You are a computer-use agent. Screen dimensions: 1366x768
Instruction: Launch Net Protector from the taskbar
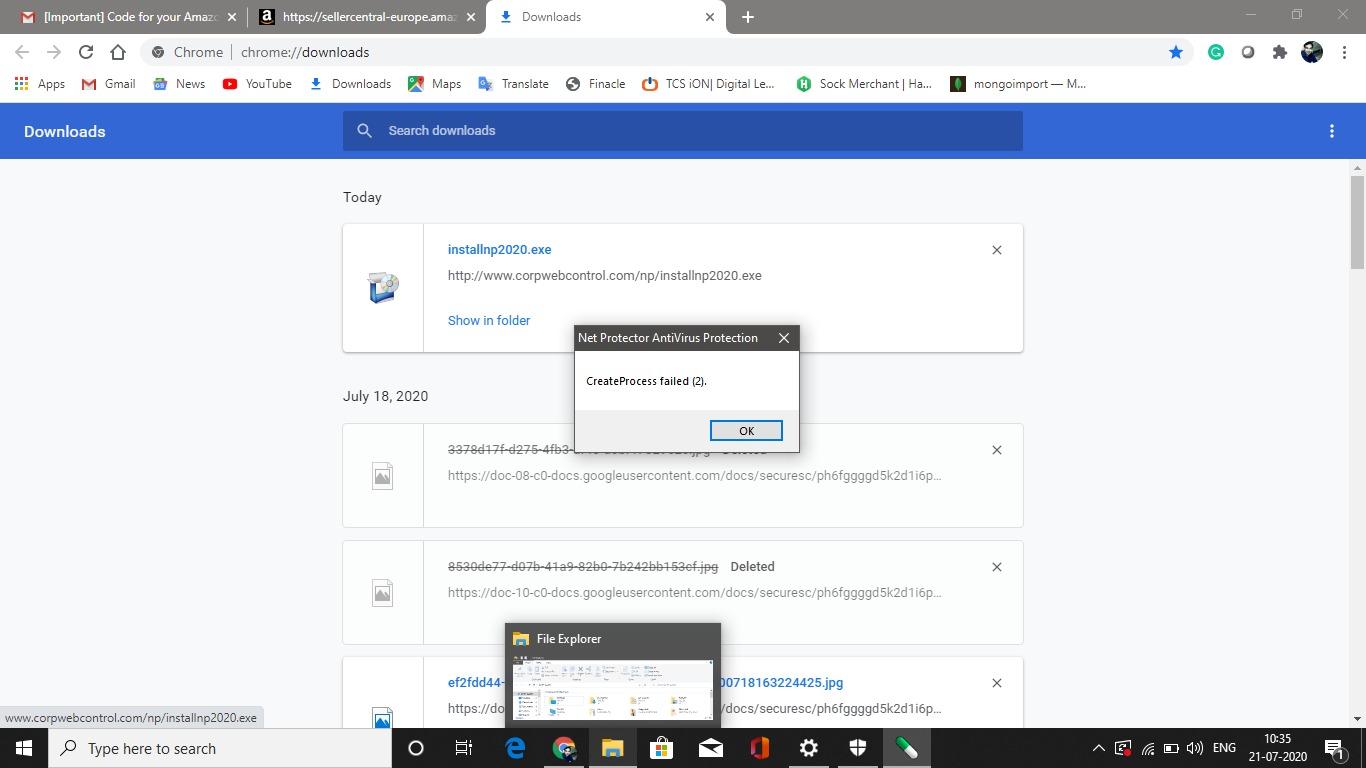(905, 748)
